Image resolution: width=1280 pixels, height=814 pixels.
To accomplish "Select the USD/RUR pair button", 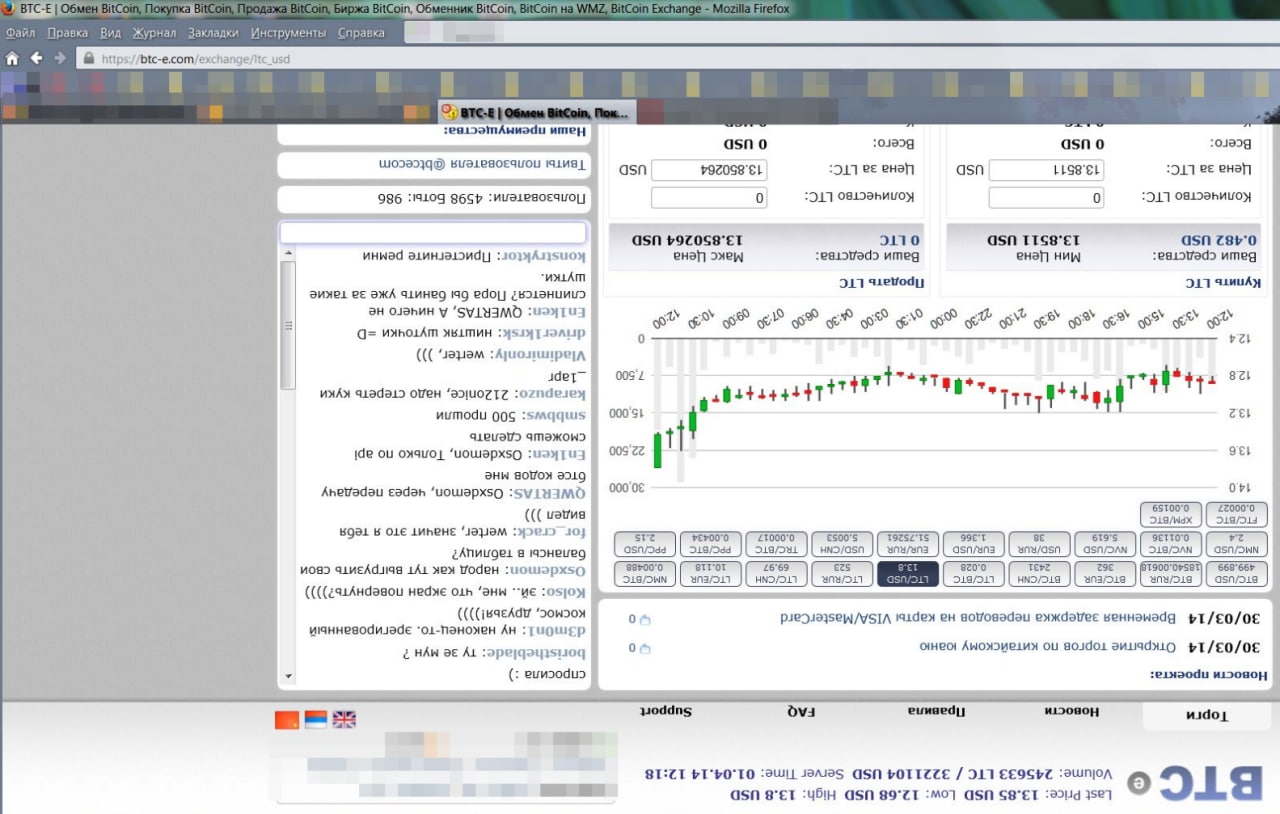I will tap(1039, 543).
